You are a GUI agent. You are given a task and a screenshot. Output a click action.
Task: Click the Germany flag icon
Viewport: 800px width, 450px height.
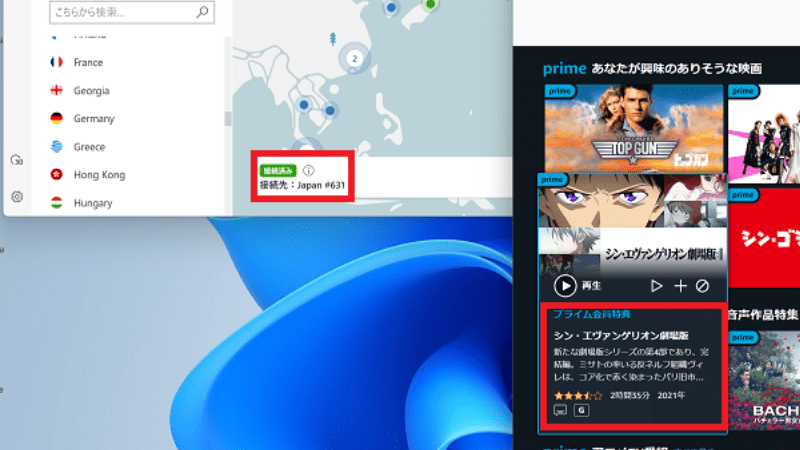[57, 118]
